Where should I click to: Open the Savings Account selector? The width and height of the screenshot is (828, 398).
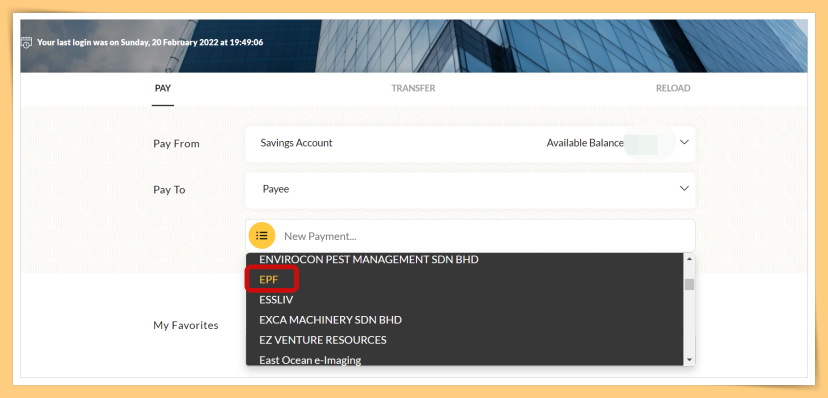click(x=470, y=144)
